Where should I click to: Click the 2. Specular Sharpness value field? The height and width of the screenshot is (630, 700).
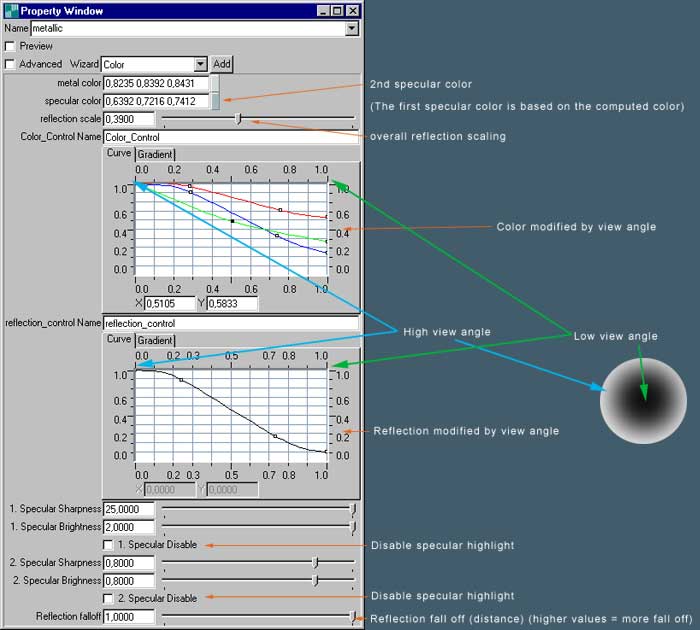point(129,563)
